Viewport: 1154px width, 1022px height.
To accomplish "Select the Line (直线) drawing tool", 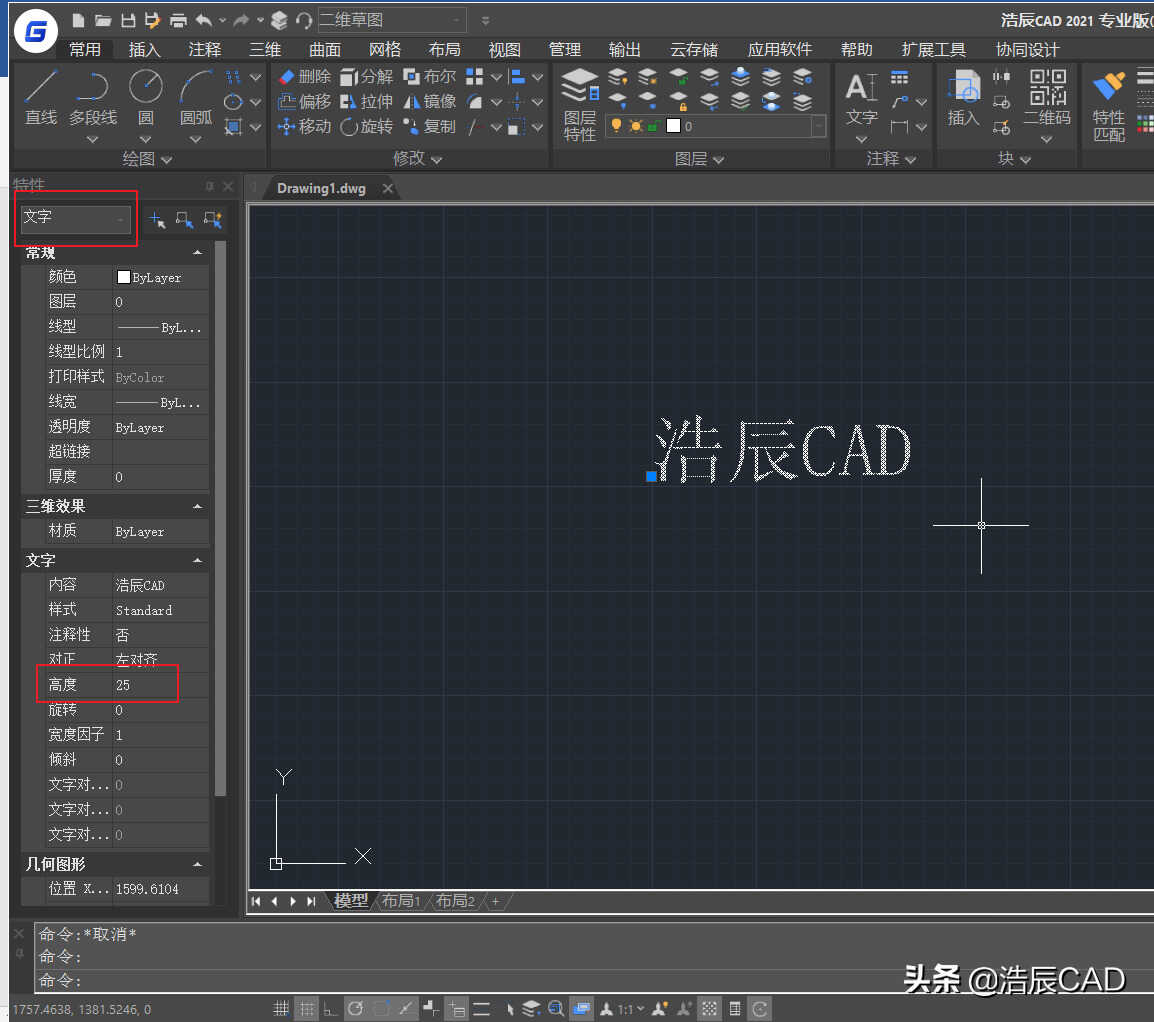I will pyautogui.click(x=41, y=97).
